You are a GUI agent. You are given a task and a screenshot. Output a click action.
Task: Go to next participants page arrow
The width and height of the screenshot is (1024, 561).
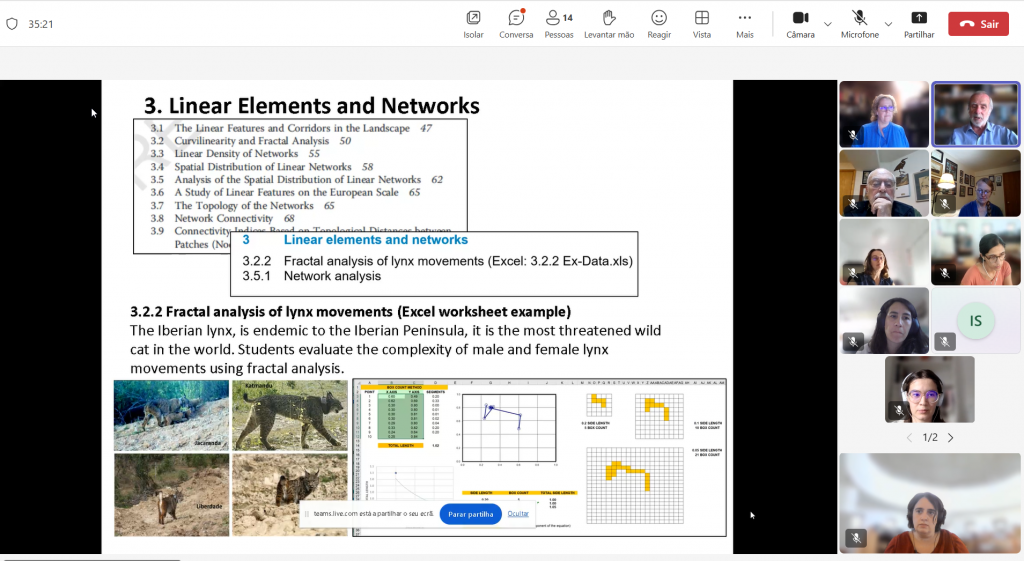click(950, 438)
